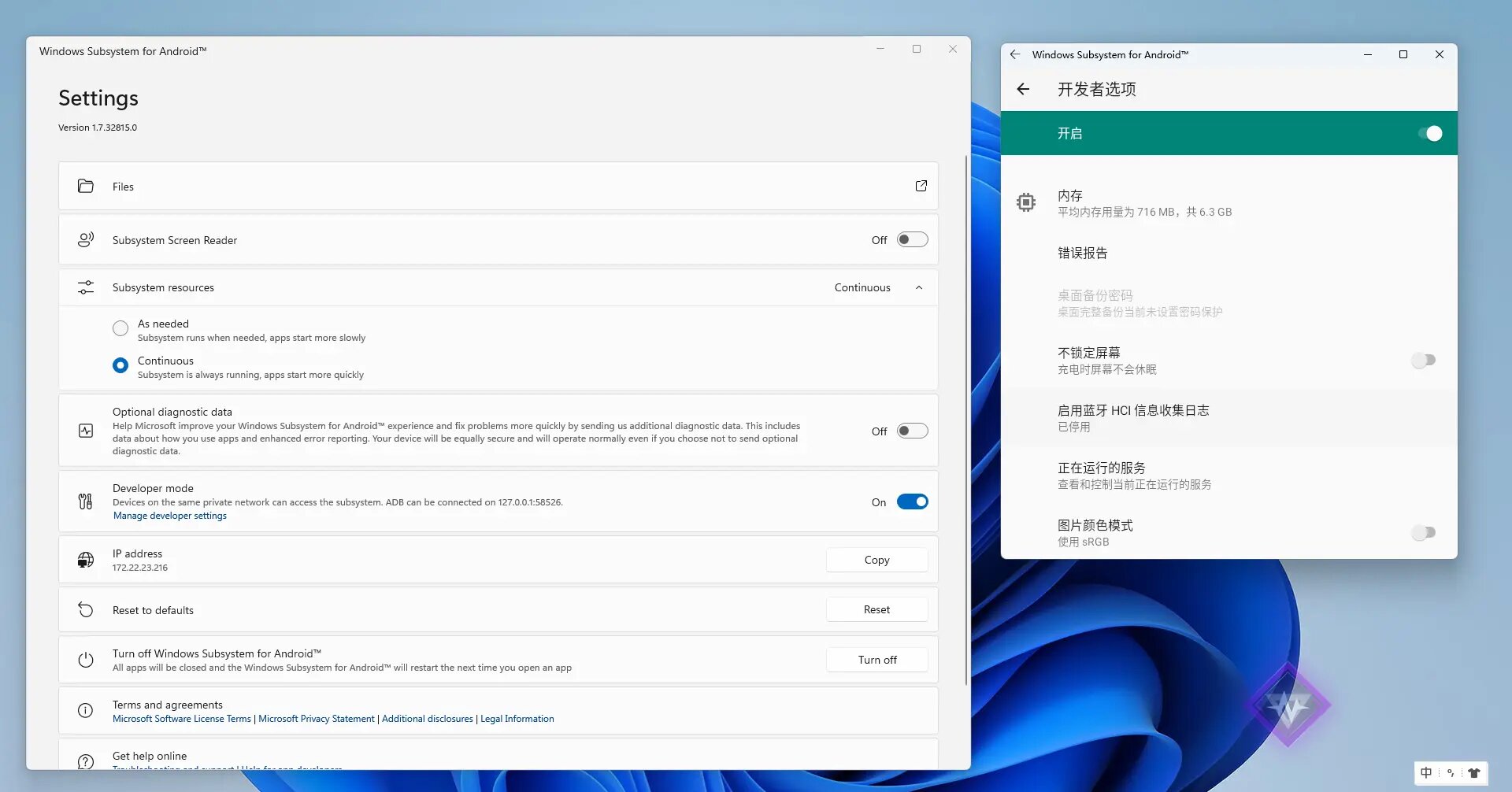The height and width of the screenshot is (792, 1512).
Task: Open Microsoft Software License Terms link
Action: (182, 719)
